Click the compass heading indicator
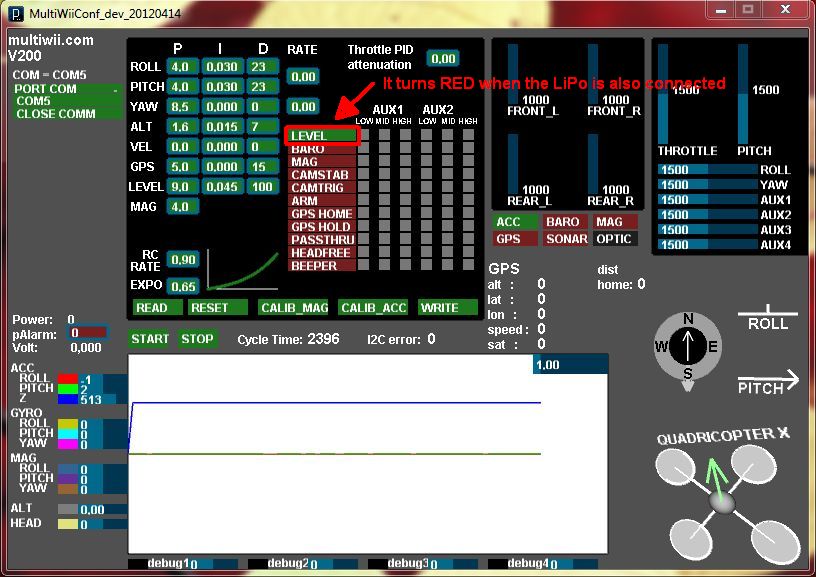The height and width of the screenshot is (577, 816). point(688,347)
